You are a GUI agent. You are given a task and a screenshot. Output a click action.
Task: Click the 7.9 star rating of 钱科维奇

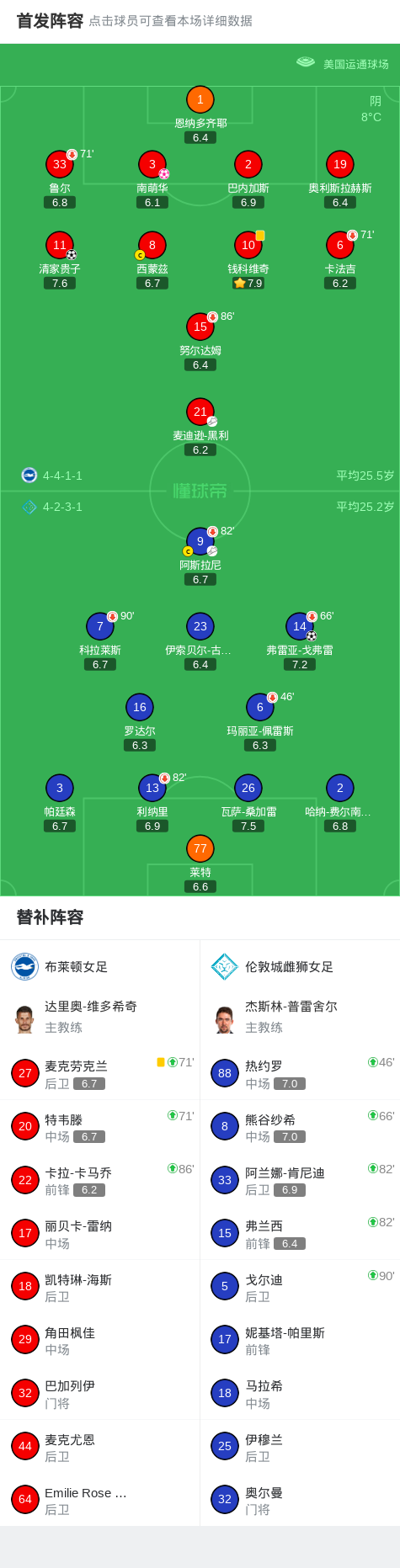pos(248,284)
